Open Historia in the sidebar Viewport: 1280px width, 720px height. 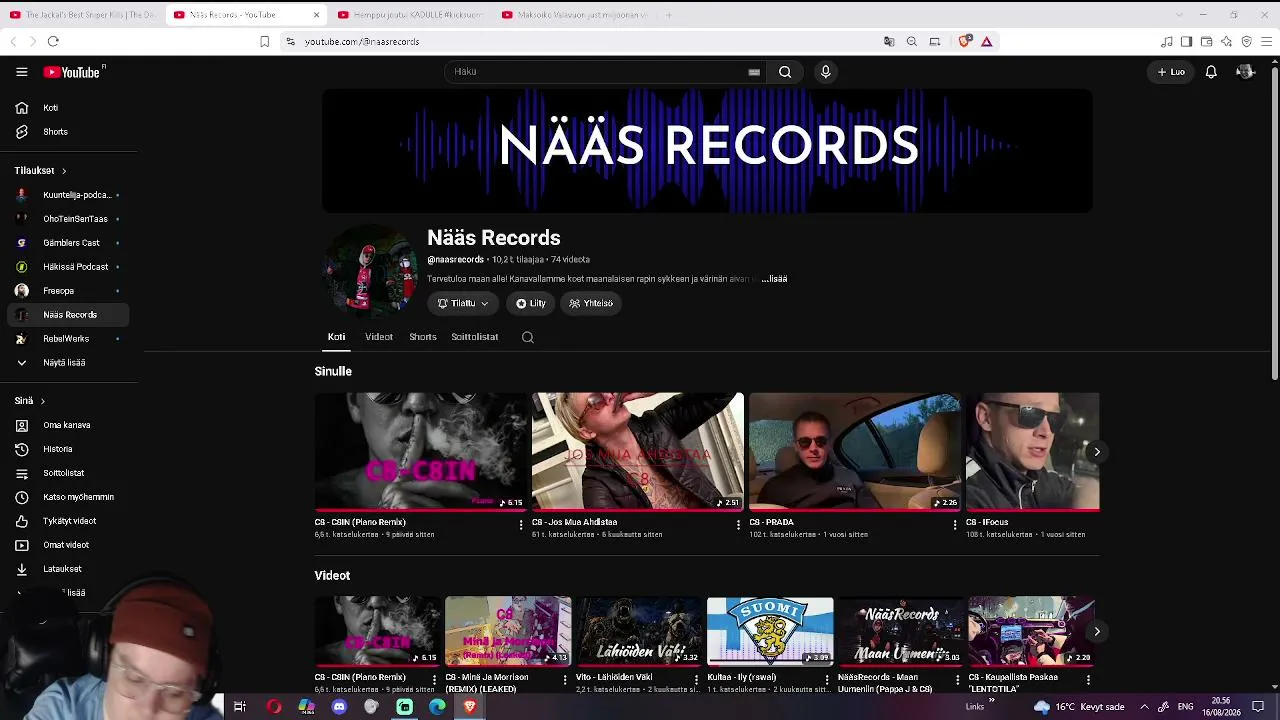(x=68, y=449)
